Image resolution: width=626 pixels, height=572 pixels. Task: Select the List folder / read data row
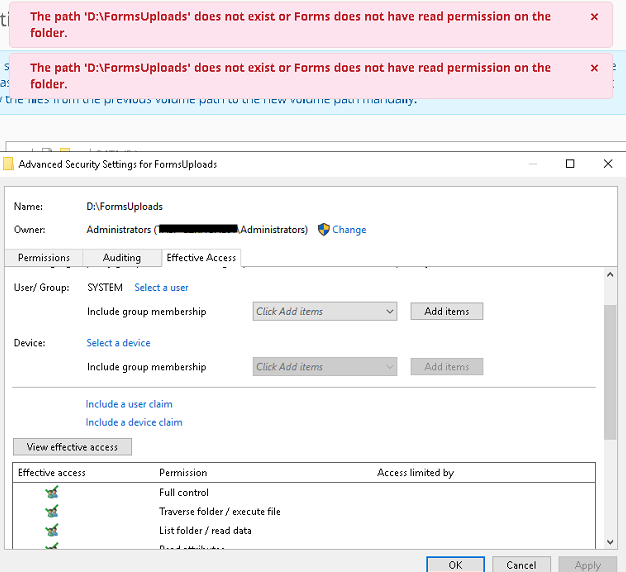(x=304, y=530)
